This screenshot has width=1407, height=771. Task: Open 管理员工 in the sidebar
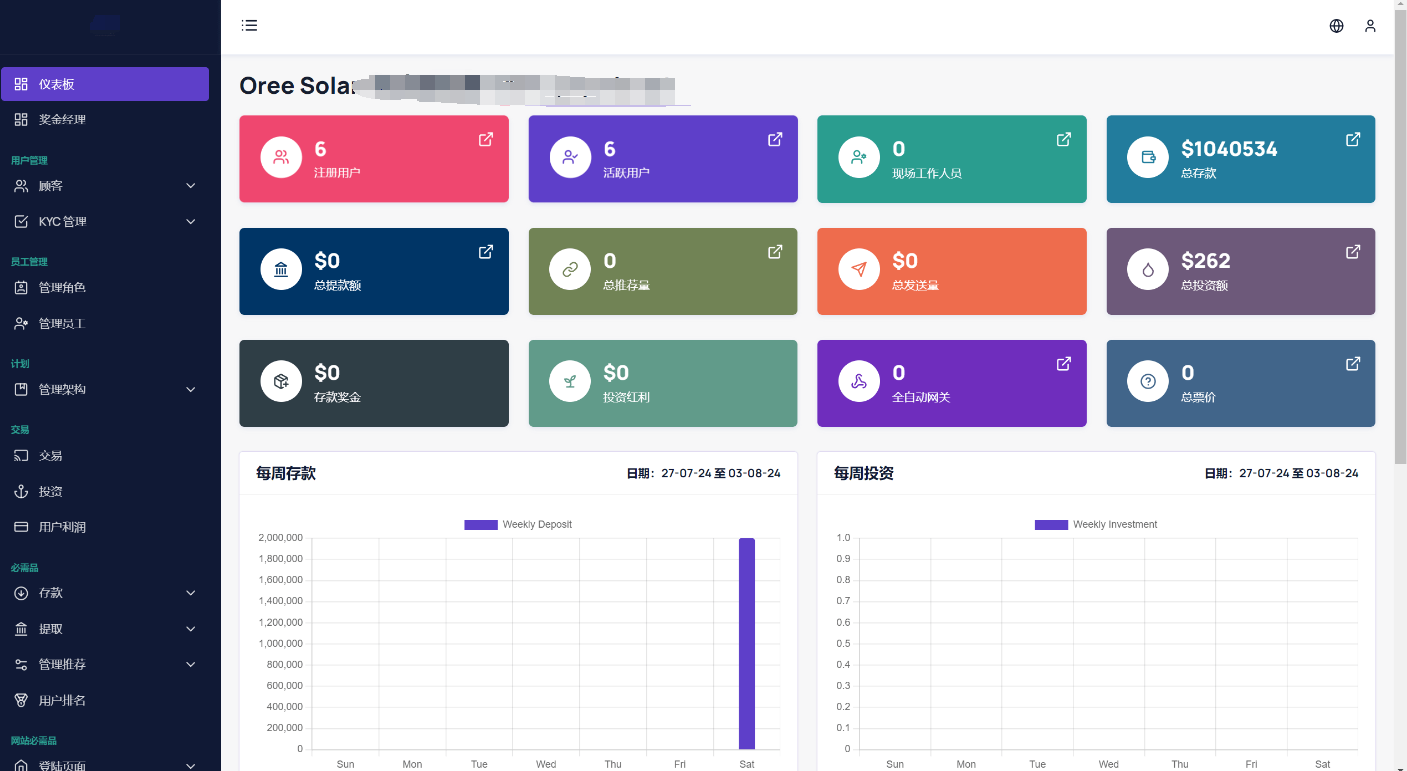tap(105, 324)
